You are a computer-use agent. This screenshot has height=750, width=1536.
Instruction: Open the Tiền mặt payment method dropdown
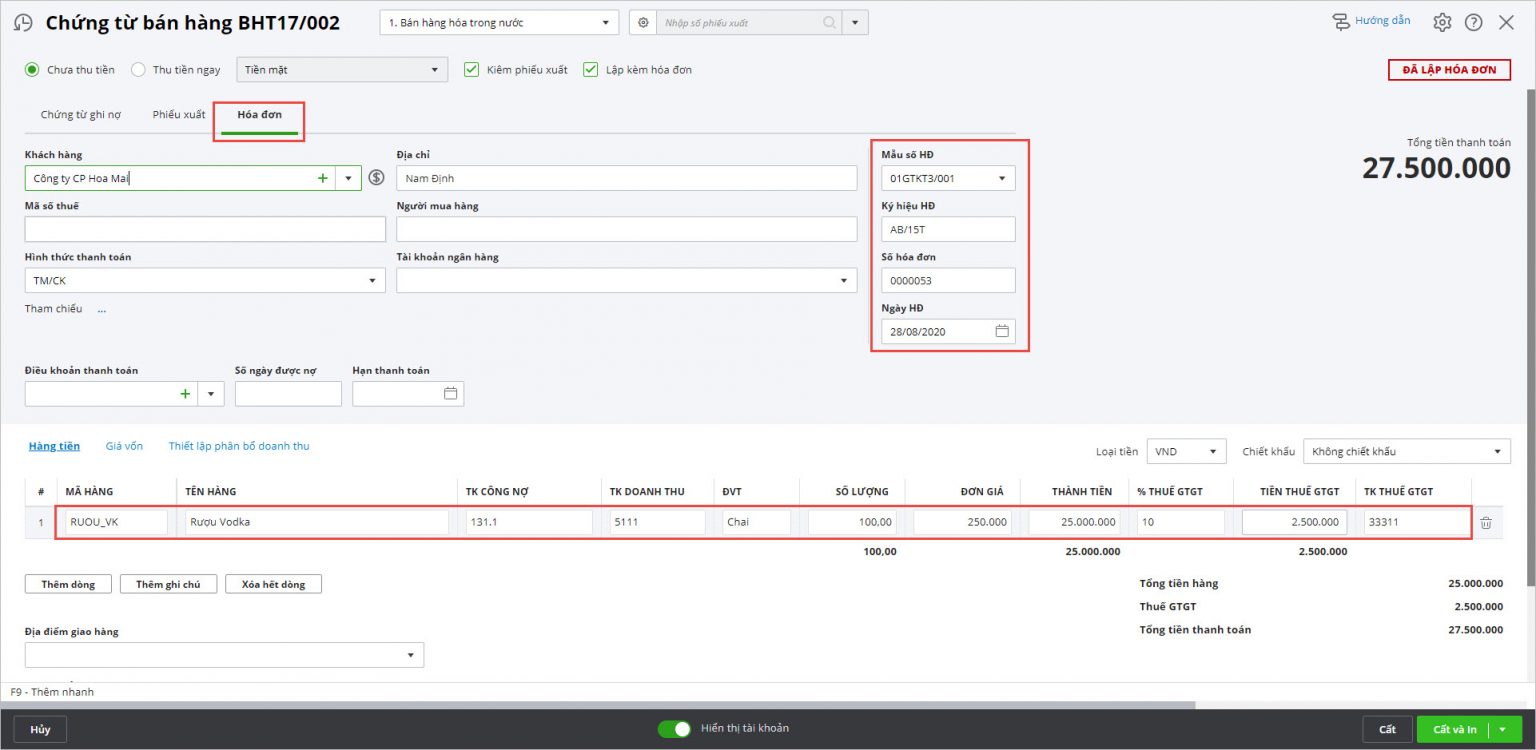(341, 70)
